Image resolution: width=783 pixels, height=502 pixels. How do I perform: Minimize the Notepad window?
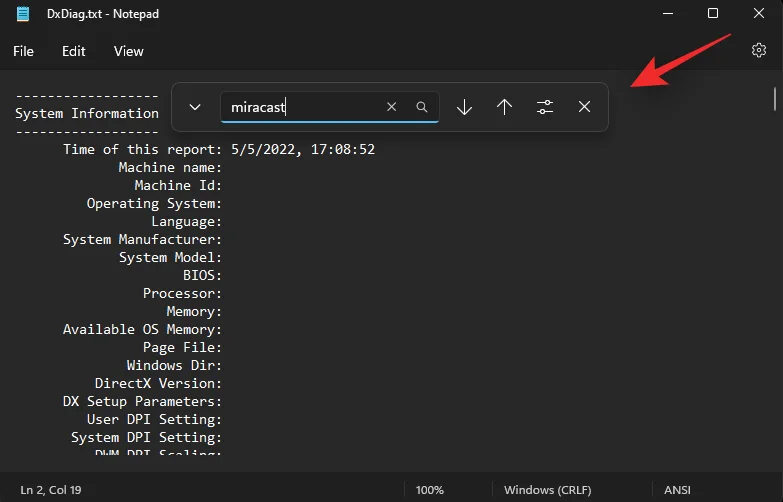[x=668, y=13]
